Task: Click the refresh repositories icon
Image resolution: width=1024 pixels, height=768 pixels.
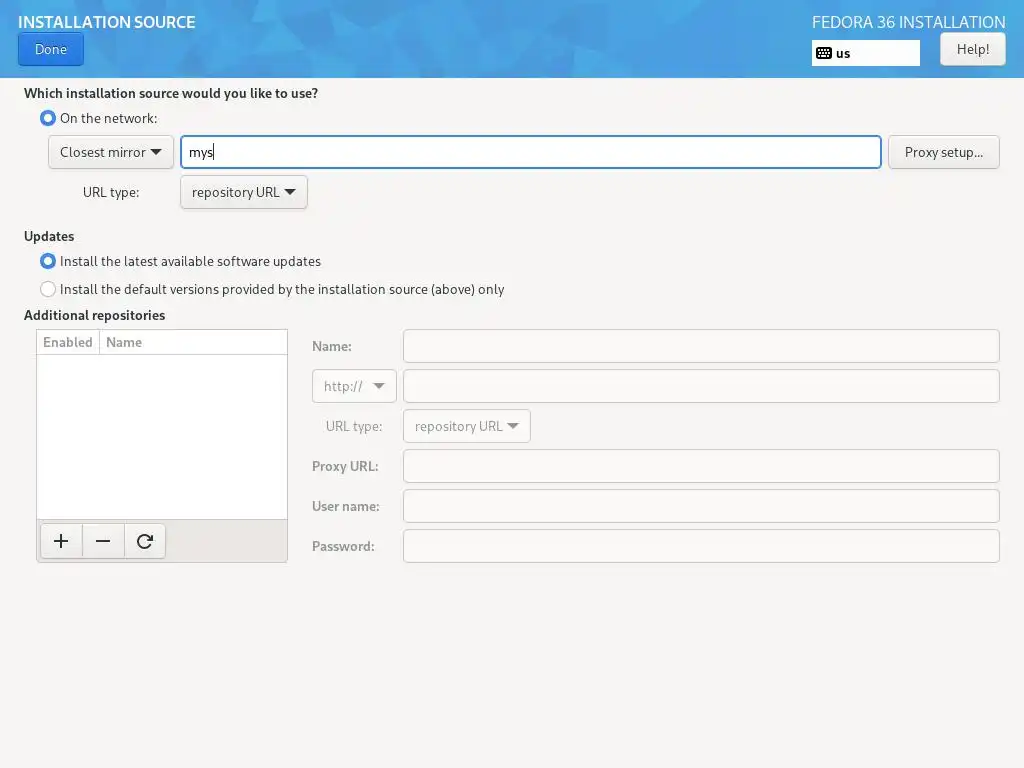Action: click(144, 541)
